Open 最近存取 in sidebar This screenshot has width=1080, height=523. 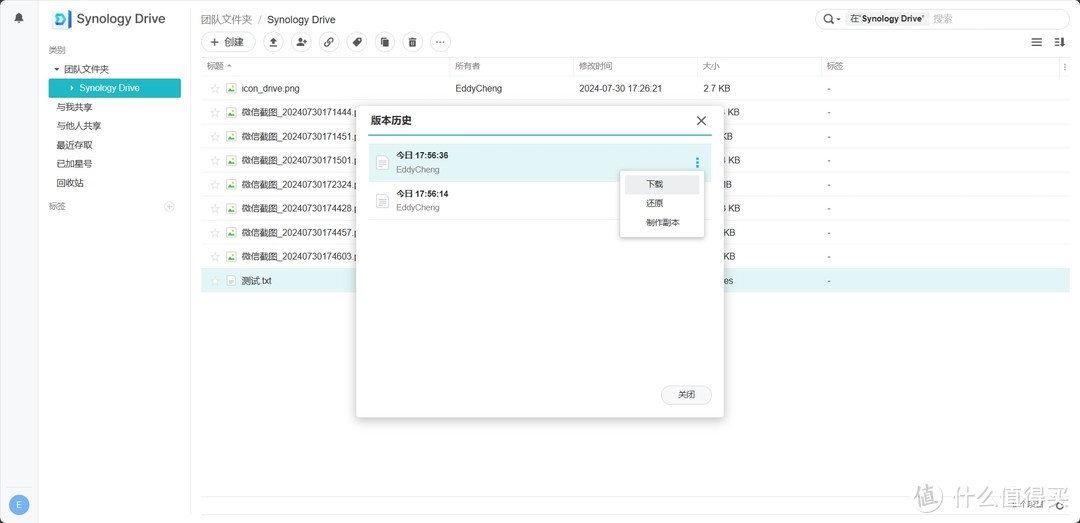74,145
